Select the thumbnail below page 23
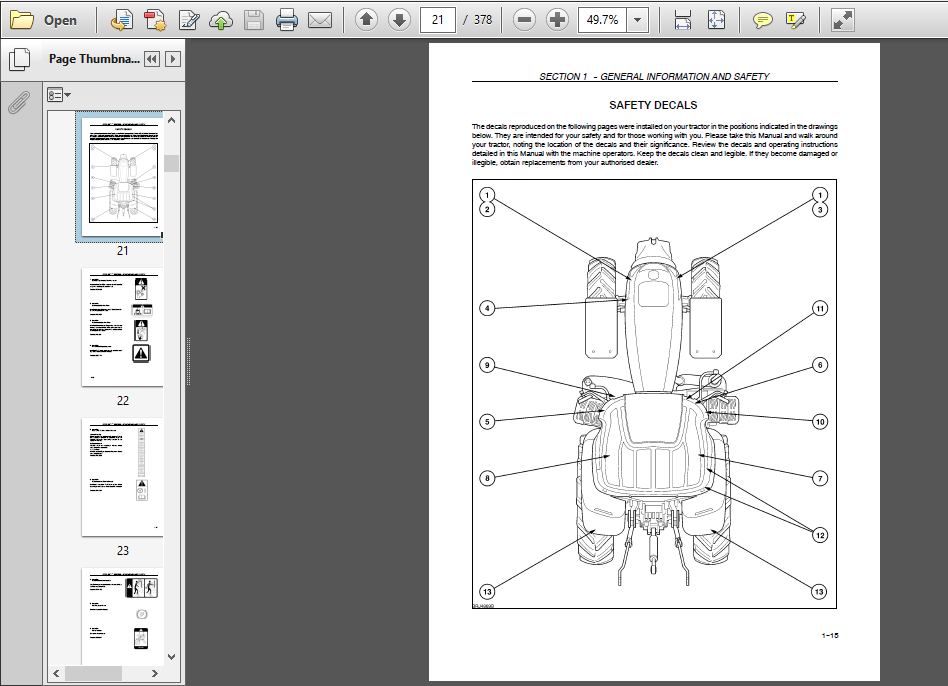The image size is (948, 686). 123,616
